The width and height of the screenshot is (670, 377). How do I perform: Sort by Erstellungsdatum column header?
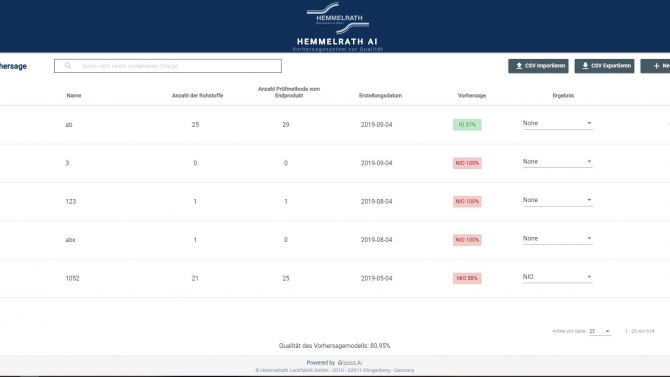(x=380, y=95)
